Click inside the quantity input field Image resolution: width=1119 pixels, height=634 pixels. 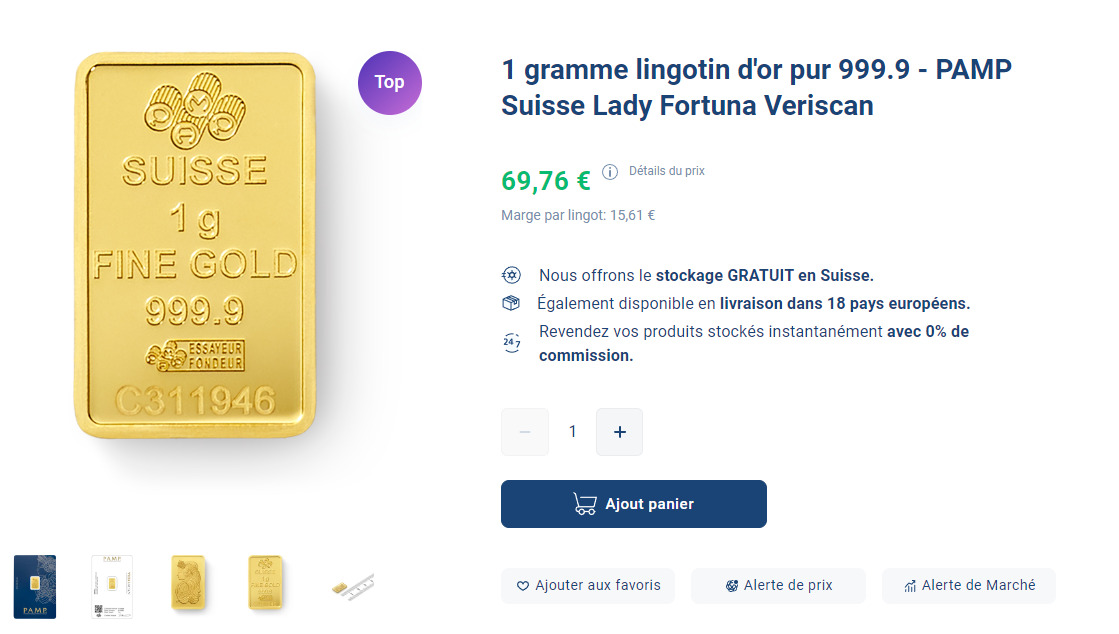coord(572,431)
